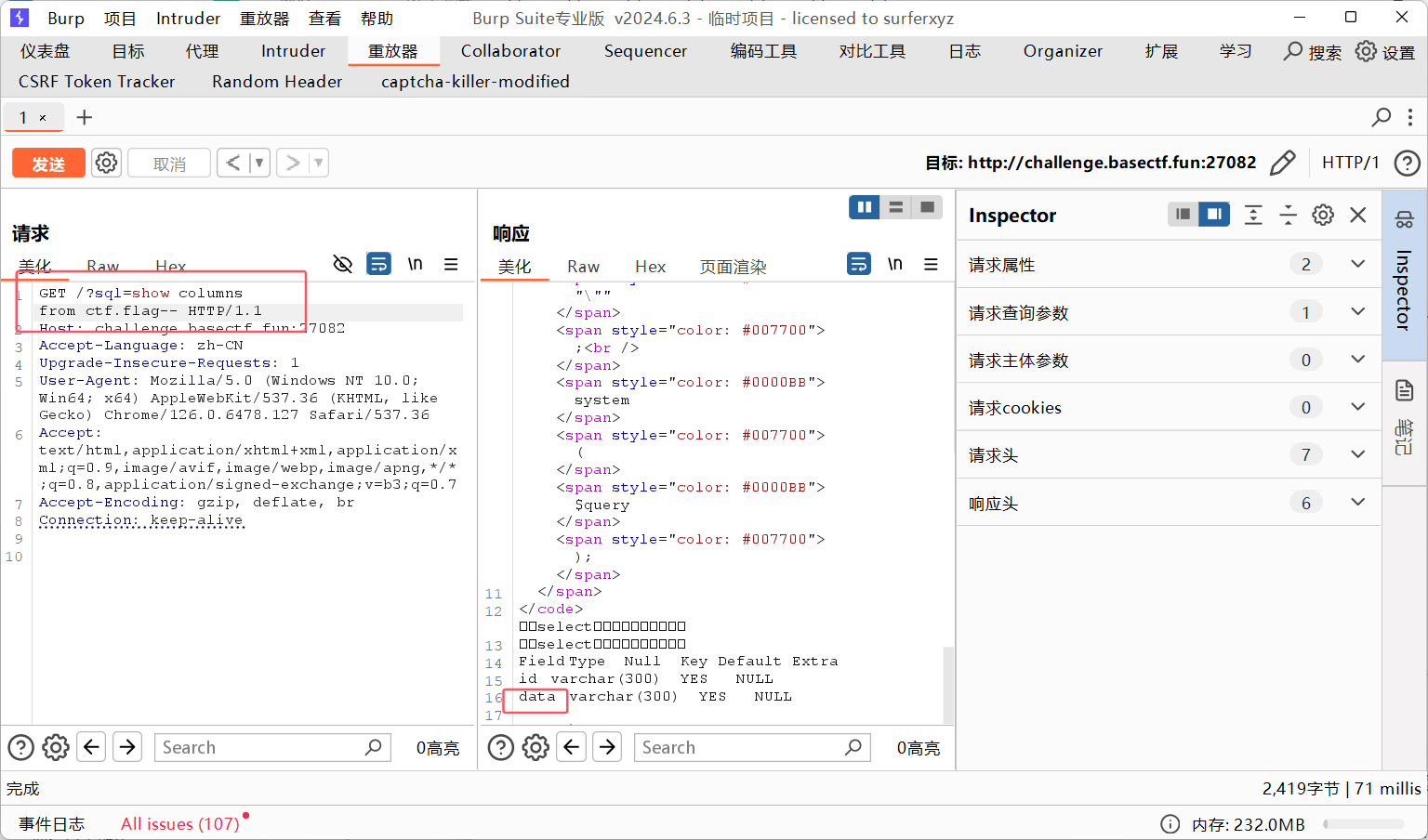The image size is (1428, 840).
Task: Open back-history dropdown arrow
Action: 259,163
